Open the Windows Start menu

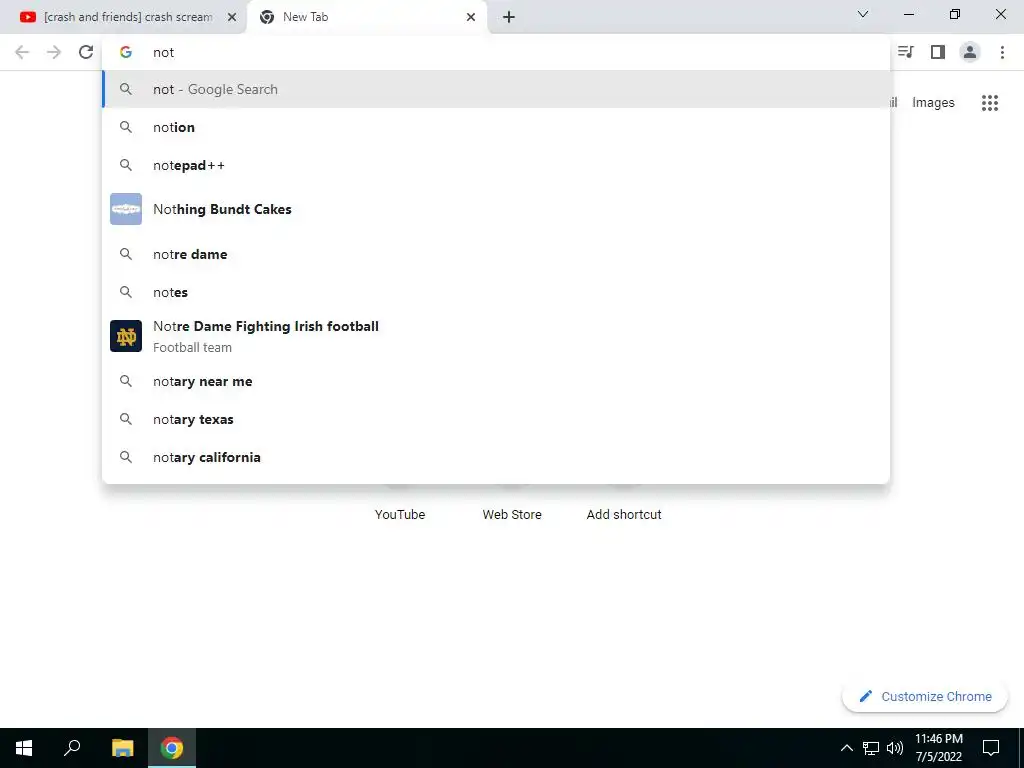24,748
